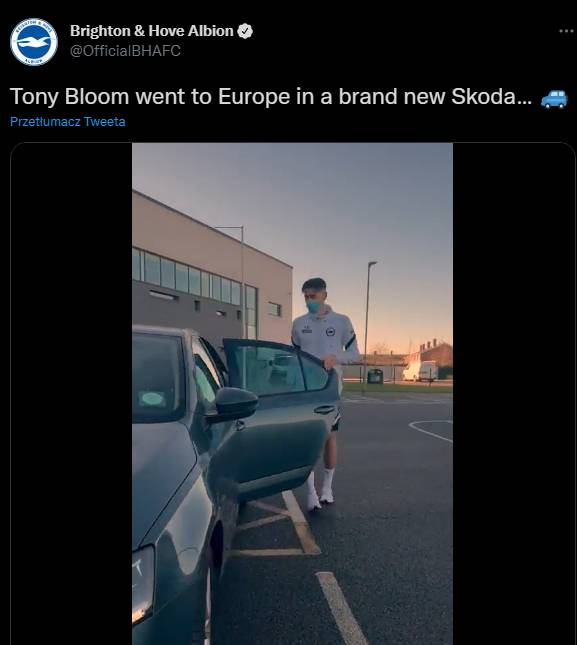
Task: Click the left black bar of video player
Action: tap(72, 394)
